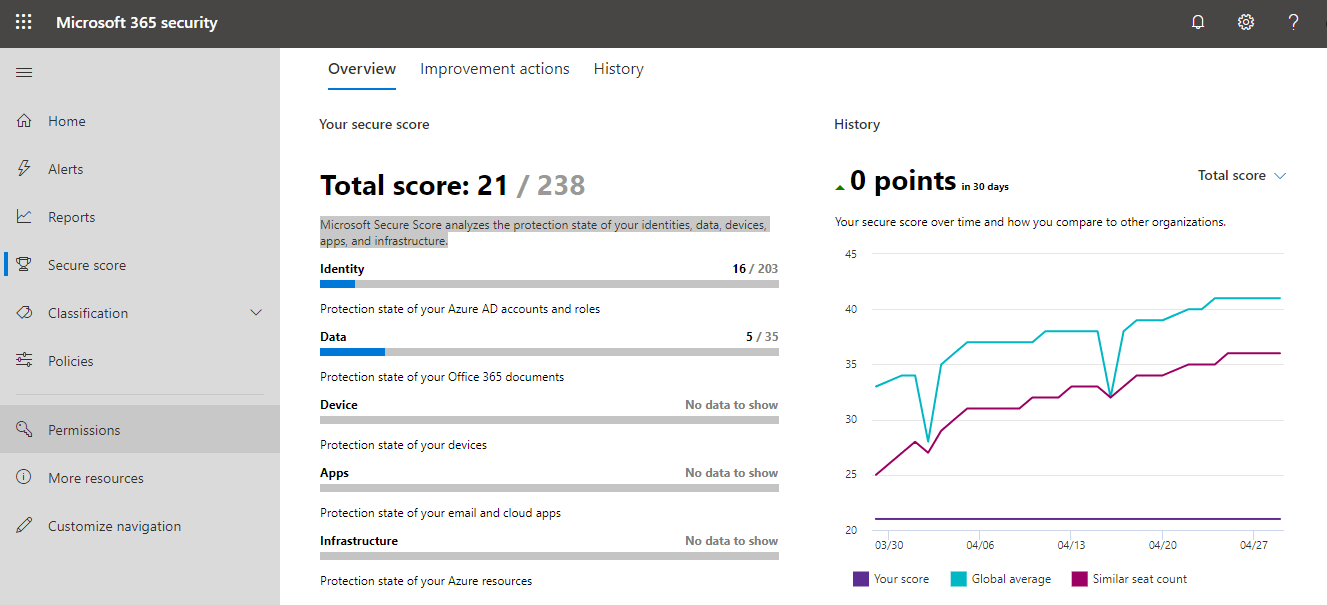Click the Data score progress bar
This screenshot has height=605, width=1327.
click(x=549, y=353)
